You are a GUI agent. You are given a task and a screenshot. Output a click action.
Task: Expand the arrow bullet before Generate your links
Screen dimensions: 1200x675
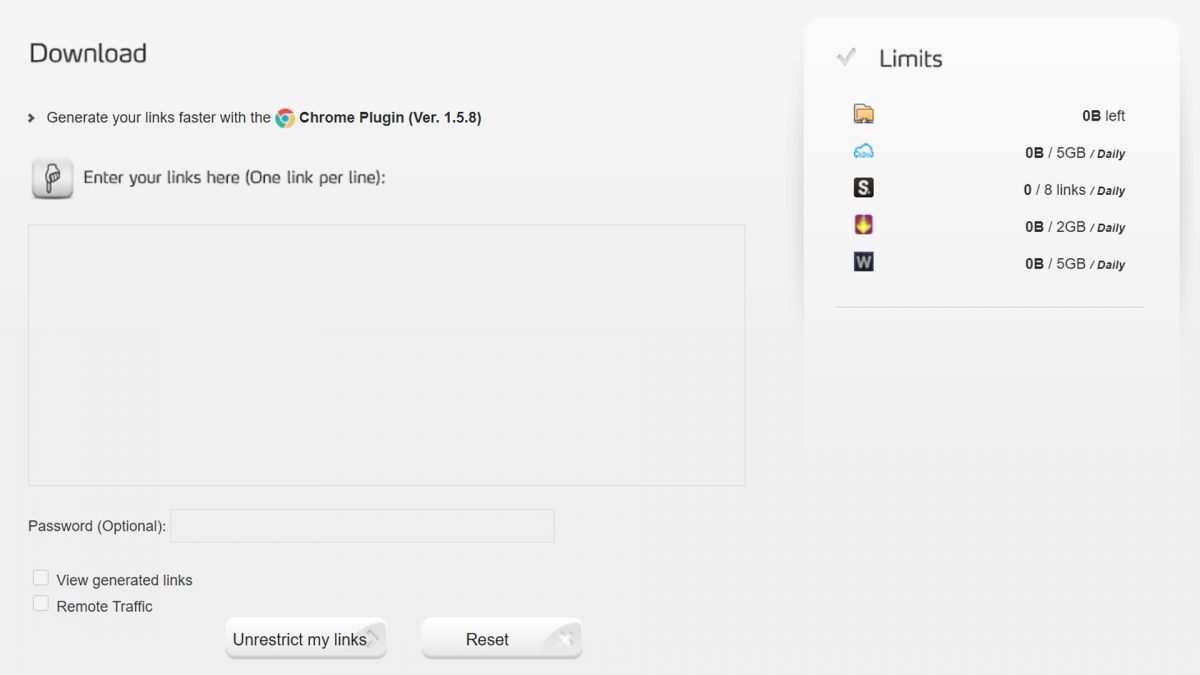pyautogui.click(x=32, y=118)
